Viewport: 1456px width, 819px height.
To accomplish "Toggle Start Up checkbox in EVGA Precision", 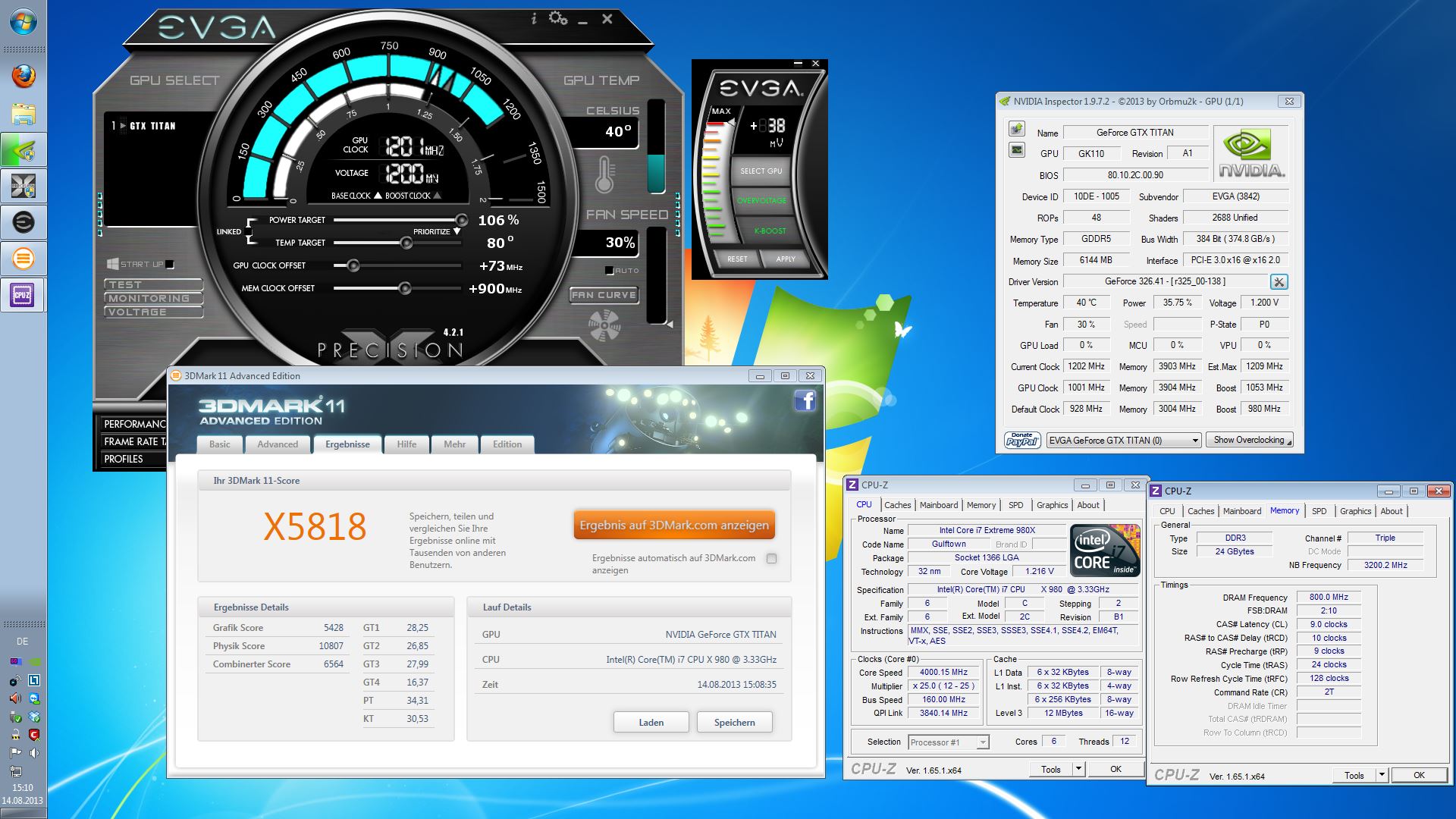I will 170,265.
